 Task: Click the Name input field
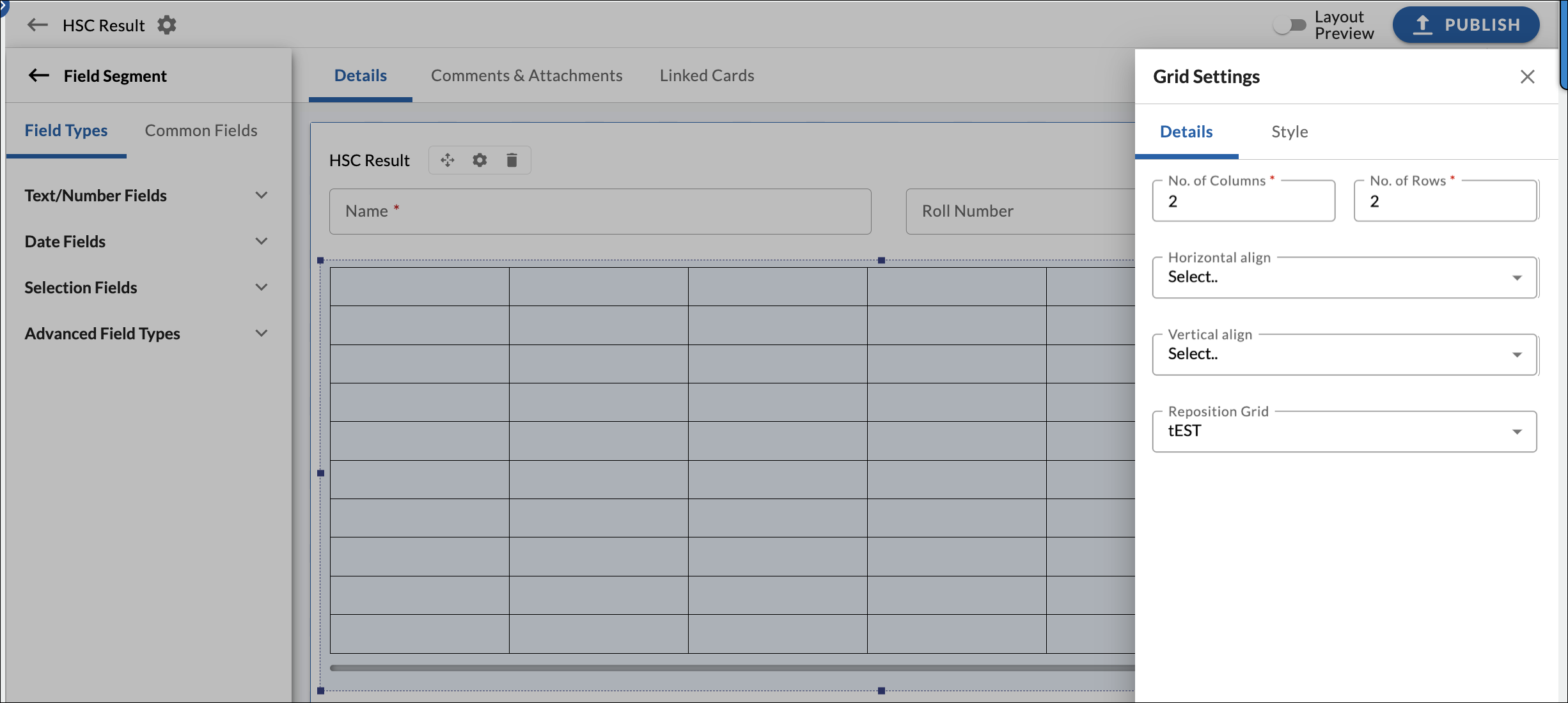click(x=600, y=210)
